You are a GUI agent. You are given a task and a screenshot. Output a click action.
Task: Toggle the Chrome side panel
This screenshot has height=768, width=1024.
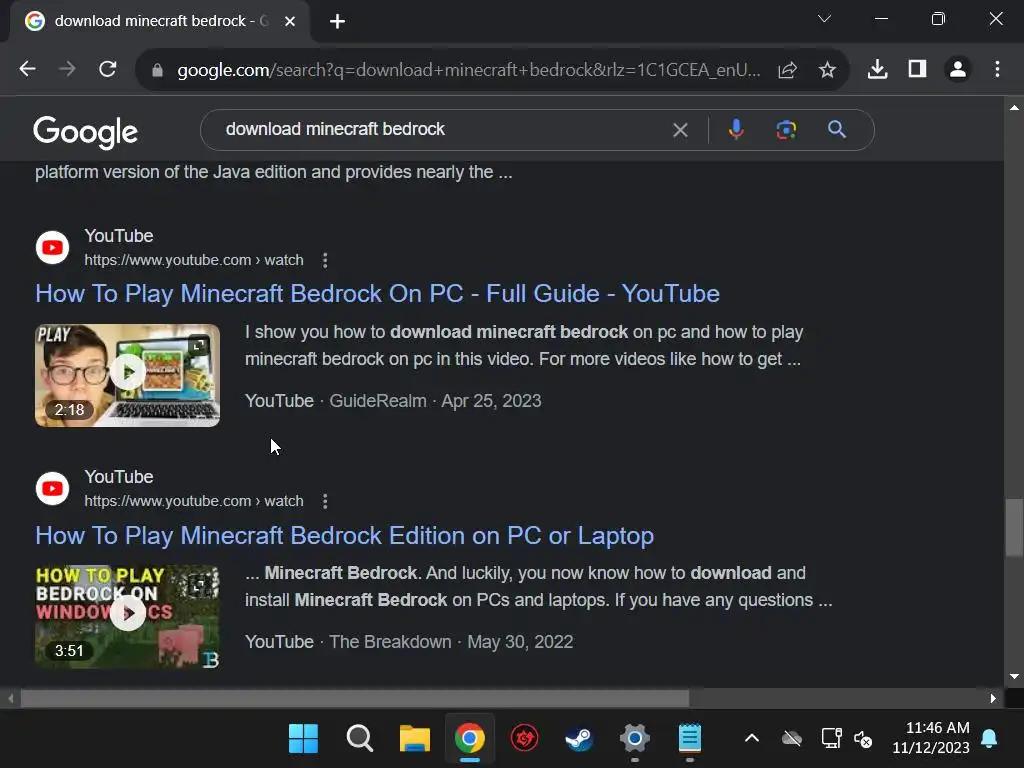coord(918,69)
